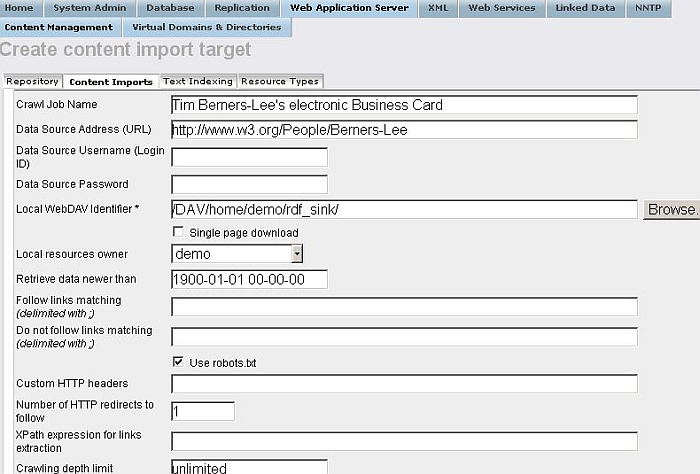Select the Resource Types tab
The height and width of the screenshot is (474, 700).
tap(280, 81)
